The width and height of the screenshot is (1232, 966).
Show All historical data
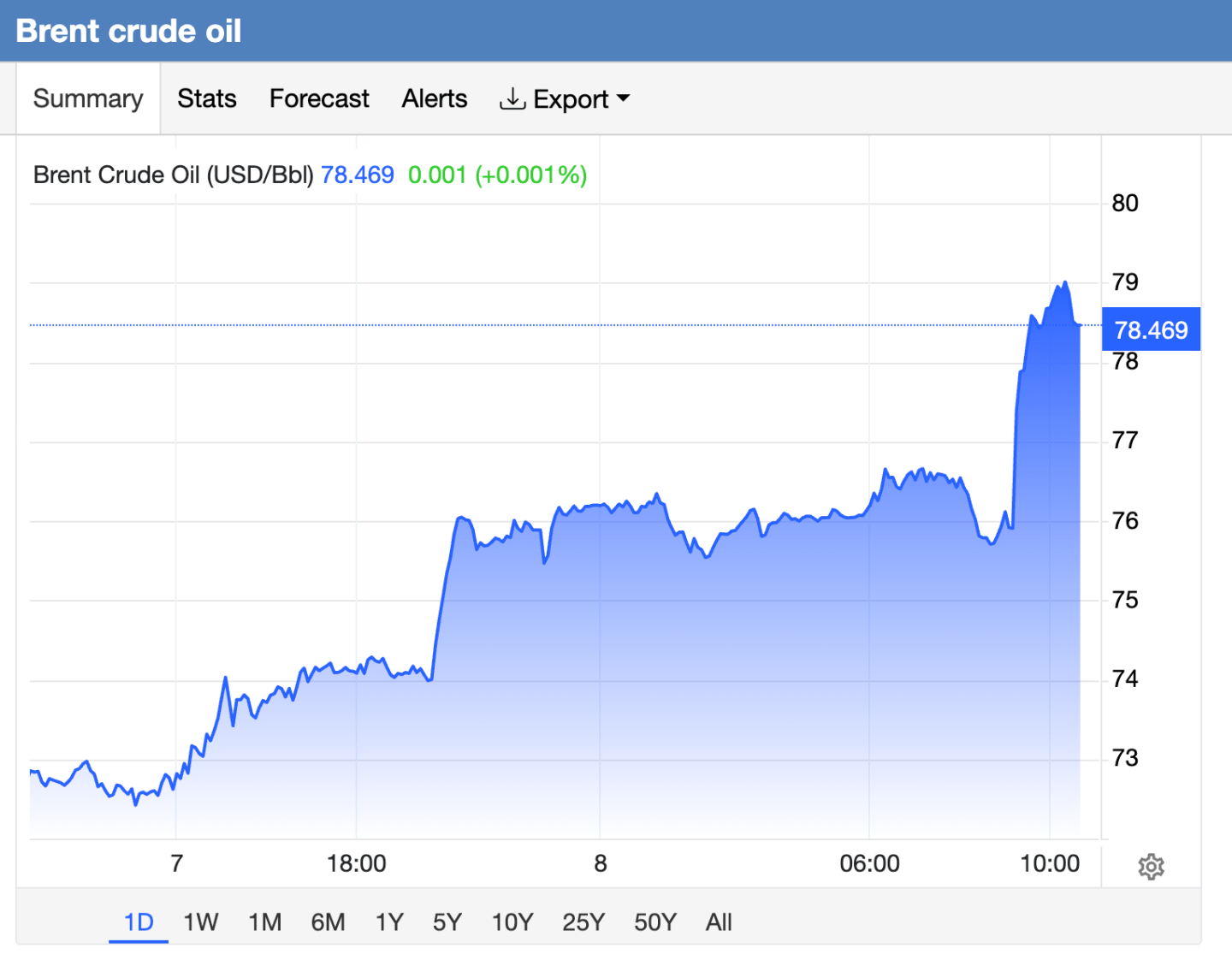tap(719, 922)
